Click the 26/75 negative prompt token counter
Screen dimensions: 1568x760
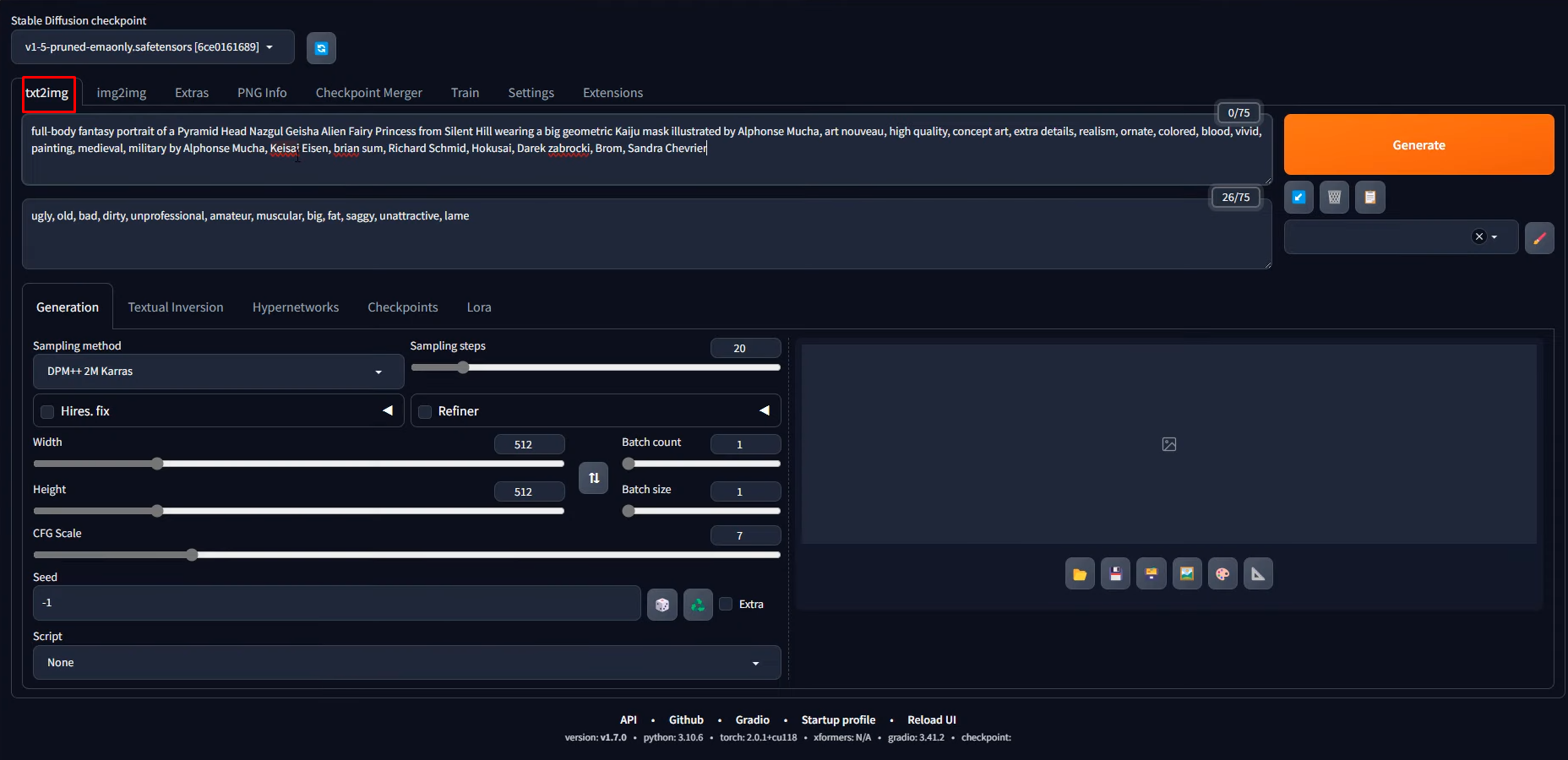[x=1236, y=197]
